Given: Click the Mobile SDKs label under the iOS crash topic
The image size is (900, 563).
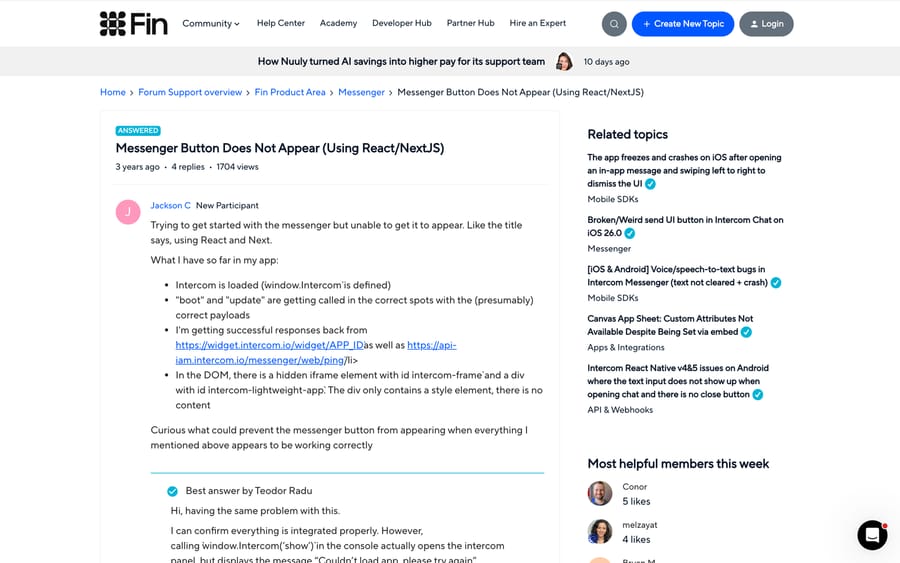Looking at the screenshot, I should click(x=612, y=199).
